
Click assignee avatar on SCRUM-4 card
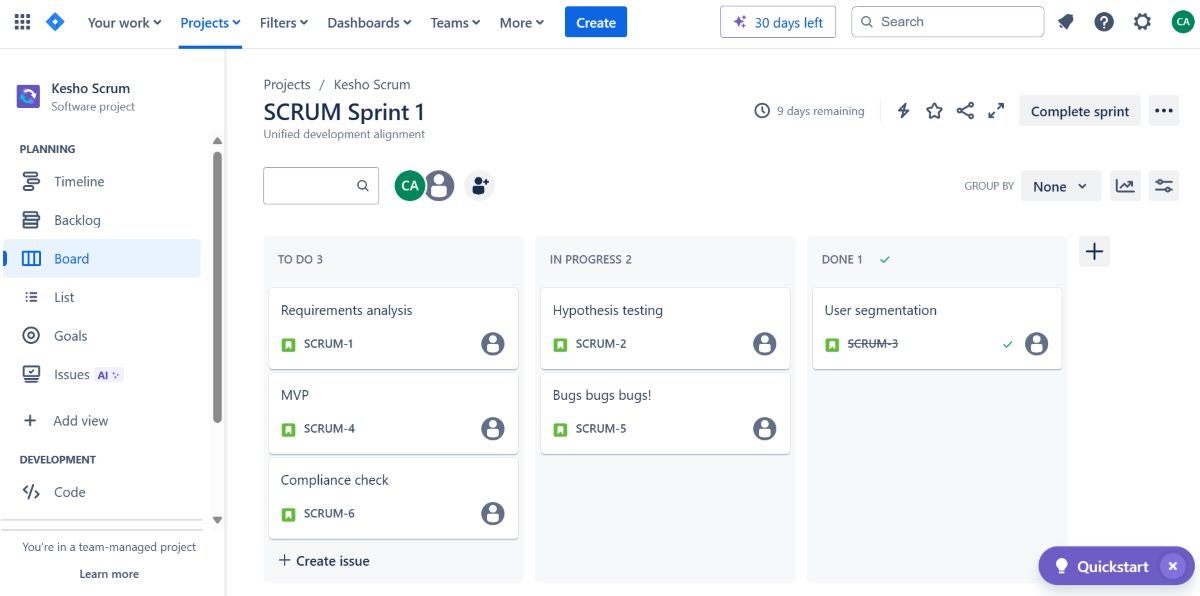click(x=493, y=429)
